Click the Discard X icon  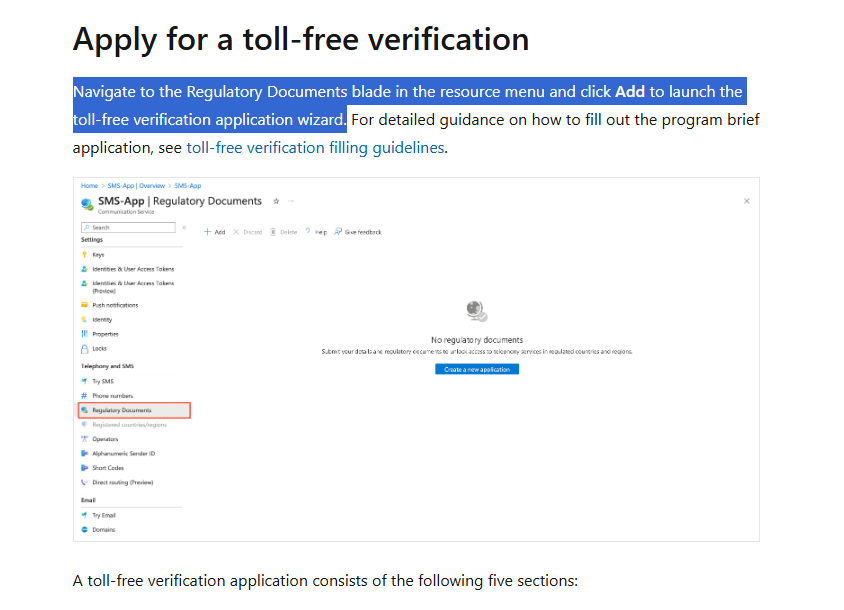pos(236,232)
